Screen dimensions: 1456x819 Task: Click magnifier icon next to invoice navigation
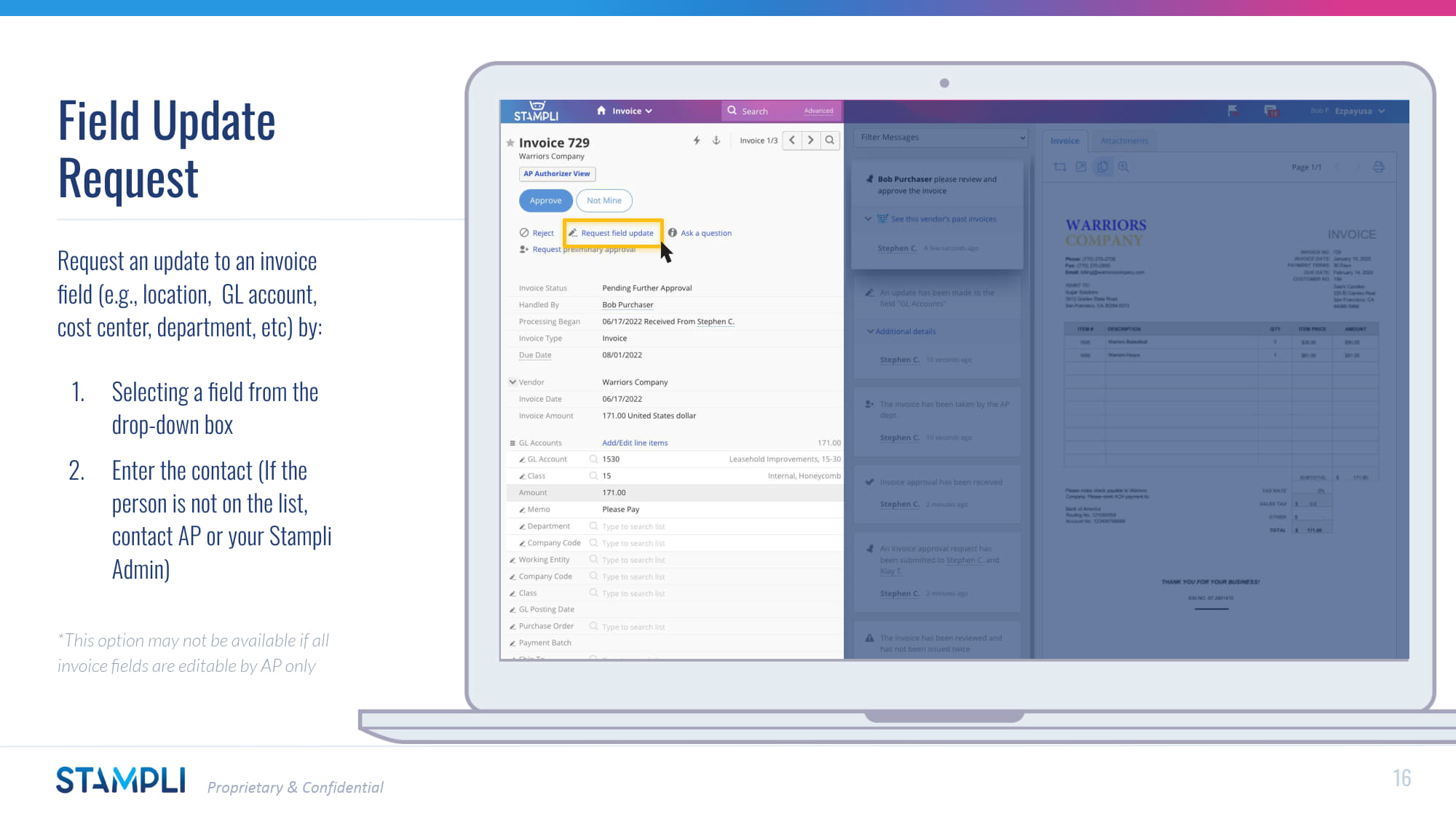click(830, 141)
